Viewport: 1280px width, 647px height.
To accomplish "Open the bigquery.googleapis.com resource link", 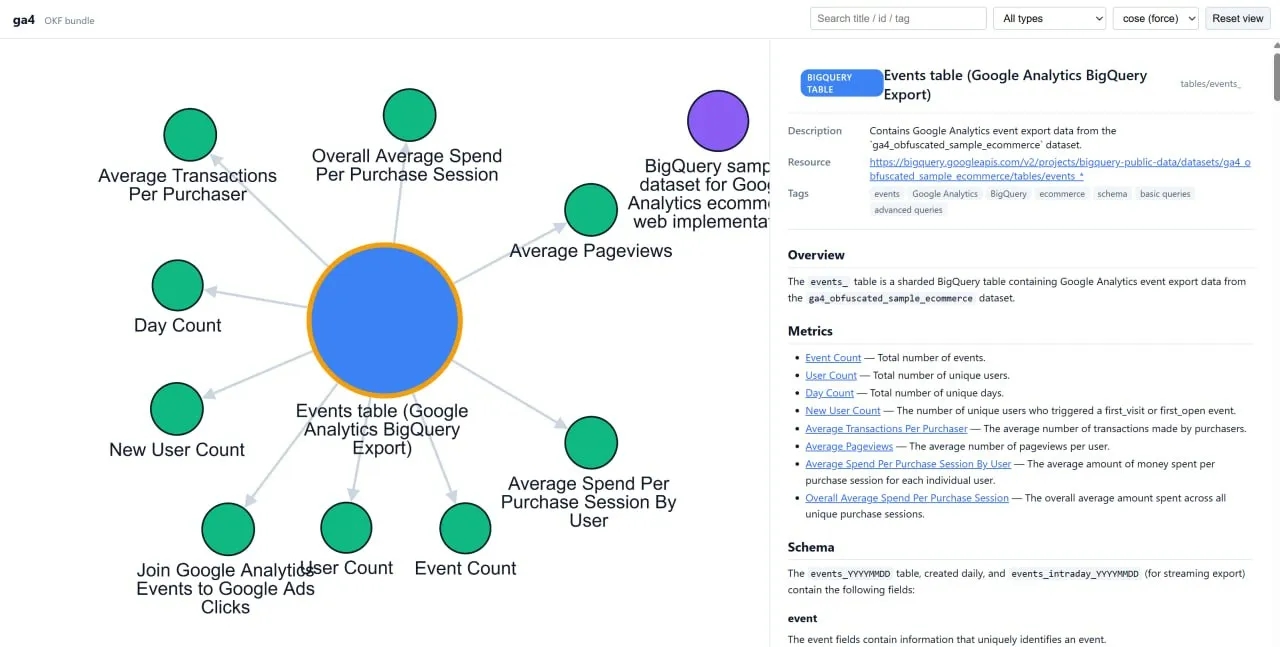I will click(x=1059, y=169).
